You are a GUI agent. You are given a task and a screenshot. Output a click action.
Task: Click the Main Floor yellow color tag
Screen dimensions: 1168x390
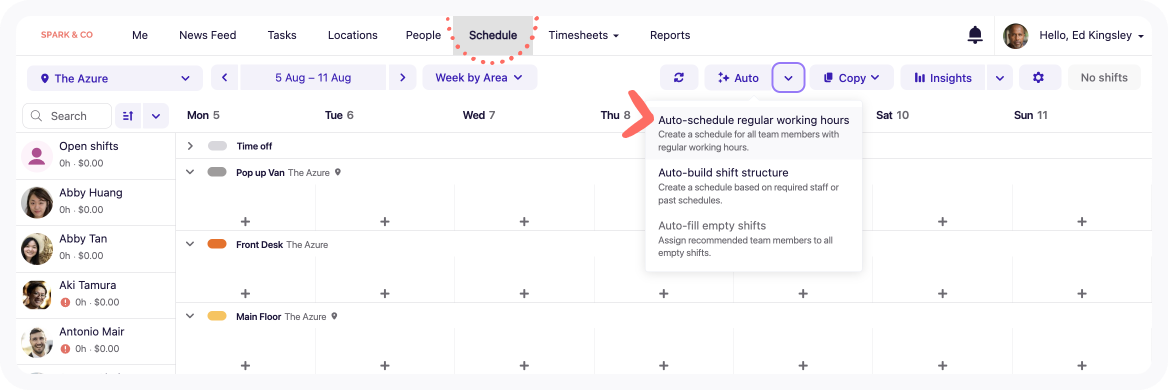click(217, 316)
